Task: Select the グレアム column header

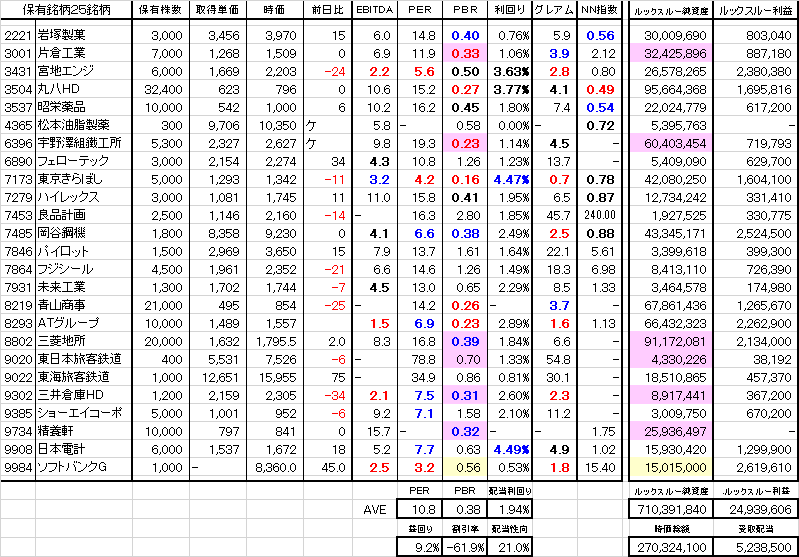Action: point(554,10)
